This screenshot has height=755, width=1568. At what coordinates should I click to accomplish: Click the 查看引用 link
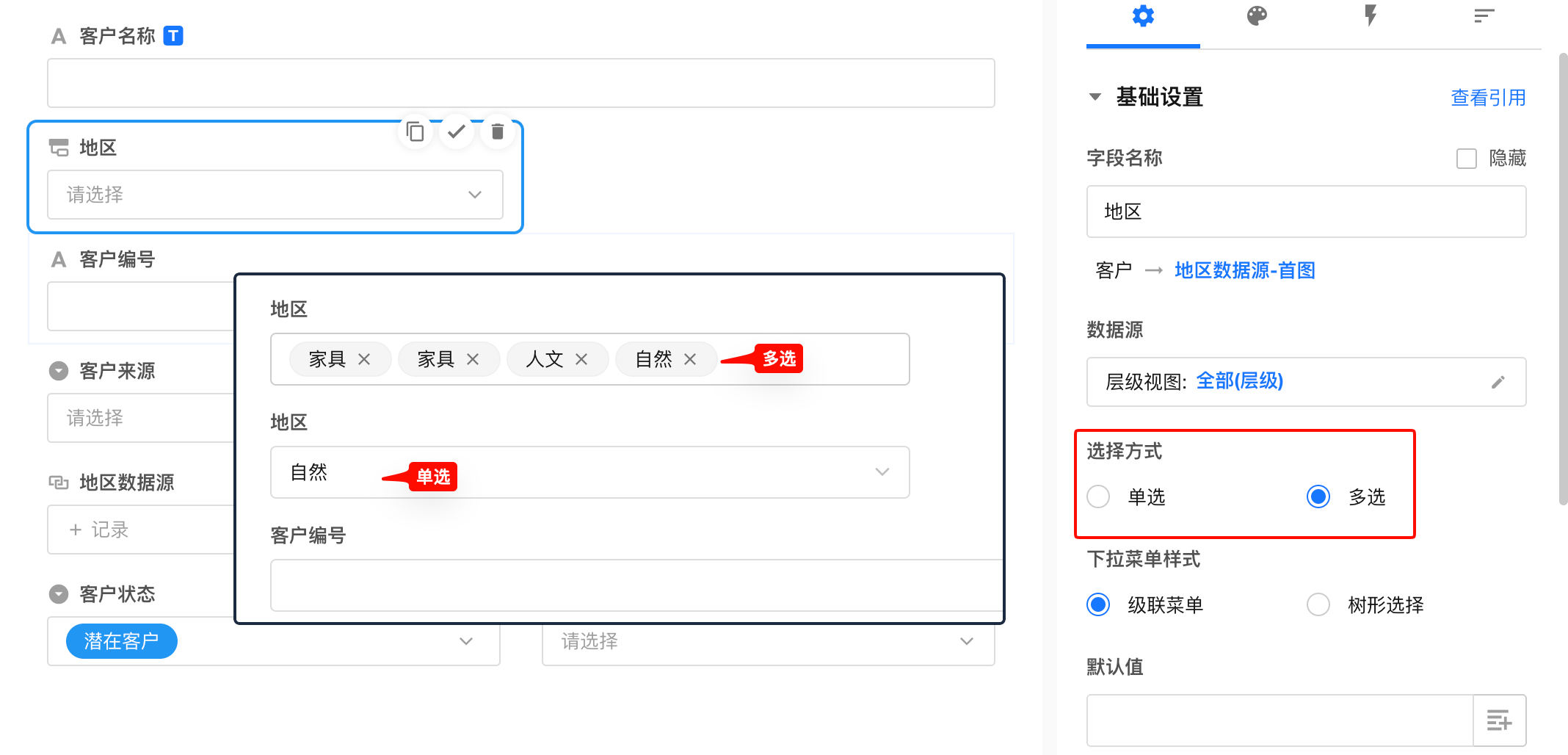(x=1488, y=98)
